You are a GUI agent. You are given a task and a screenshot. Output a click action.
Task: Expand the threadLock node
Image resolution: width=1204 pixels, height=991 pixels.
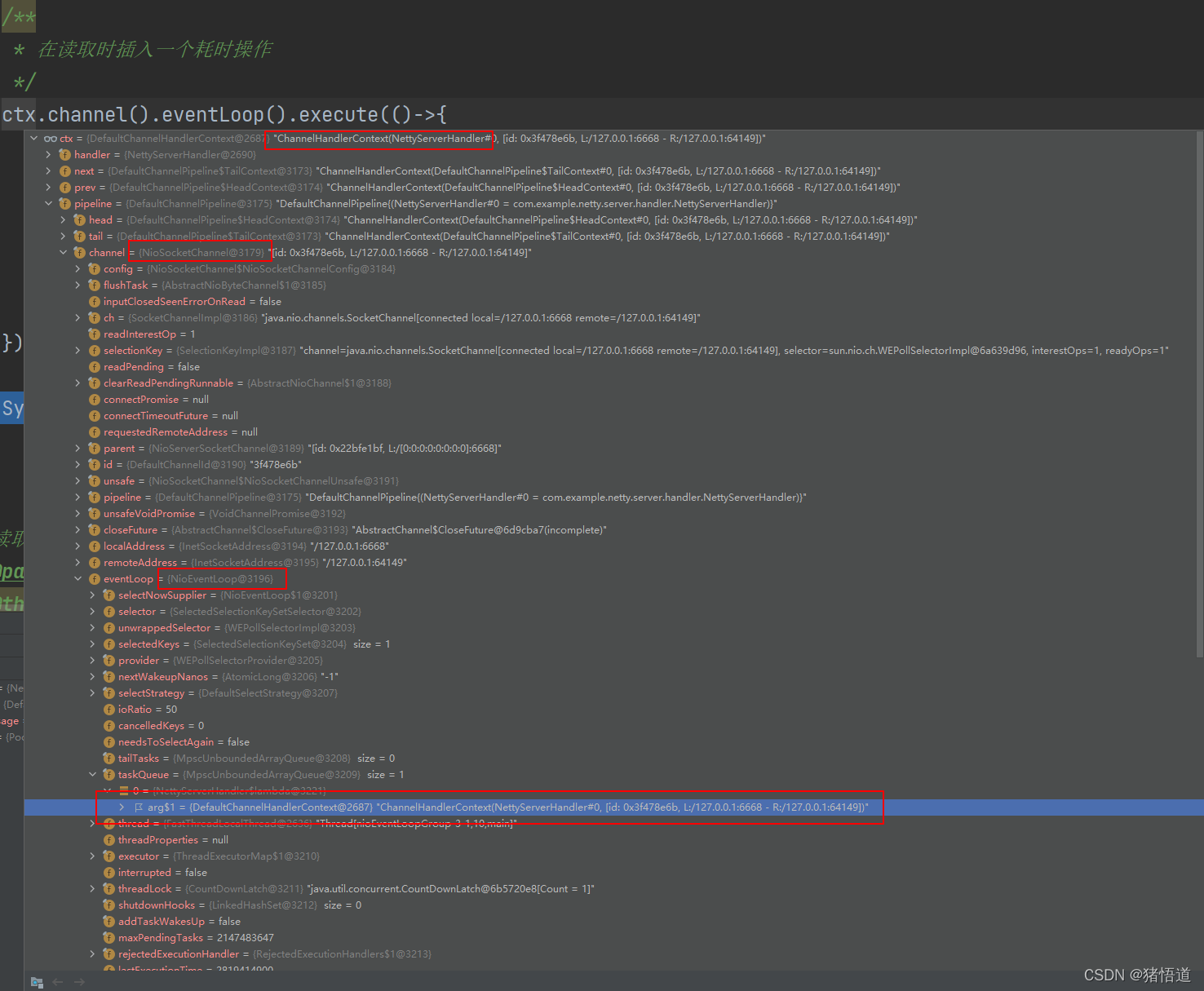tap(93, 889)
